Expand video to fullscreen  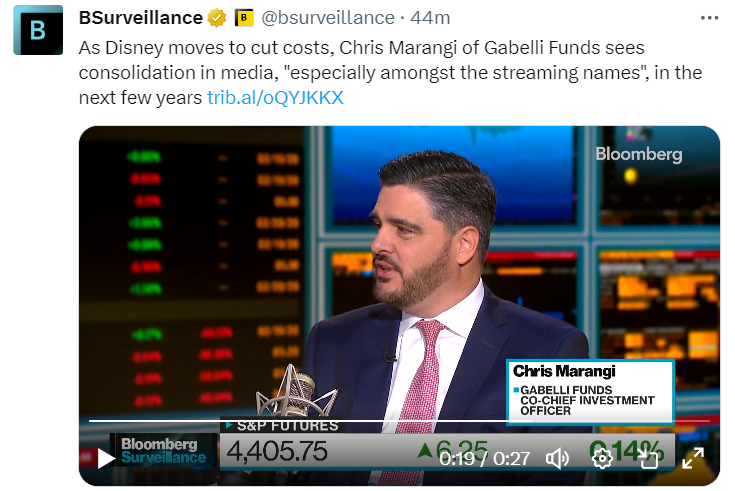click(x=693, y=459)
